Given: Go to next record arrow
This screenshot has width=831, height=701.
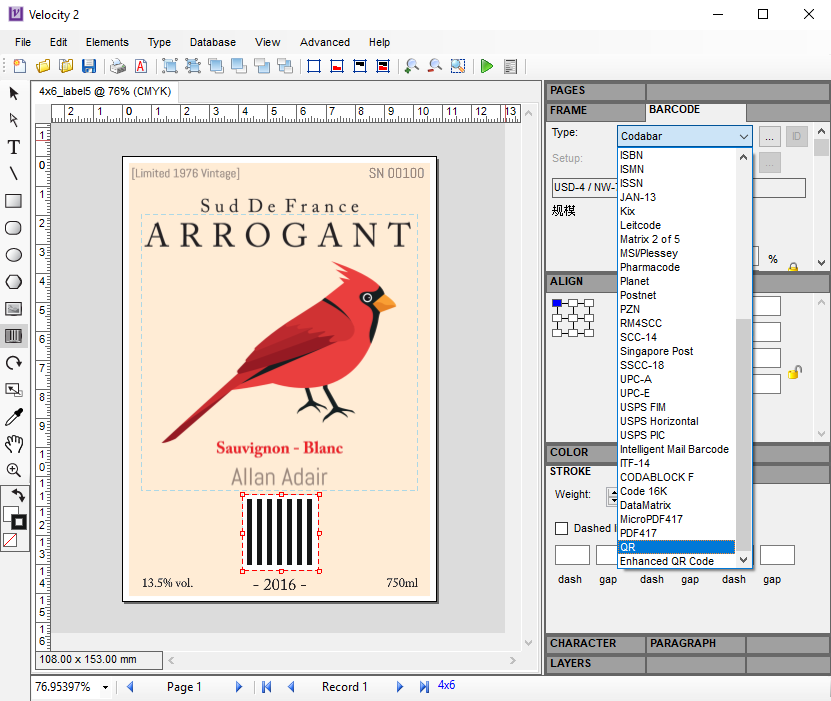Looking at the screenshot, I should click(399, 687).
